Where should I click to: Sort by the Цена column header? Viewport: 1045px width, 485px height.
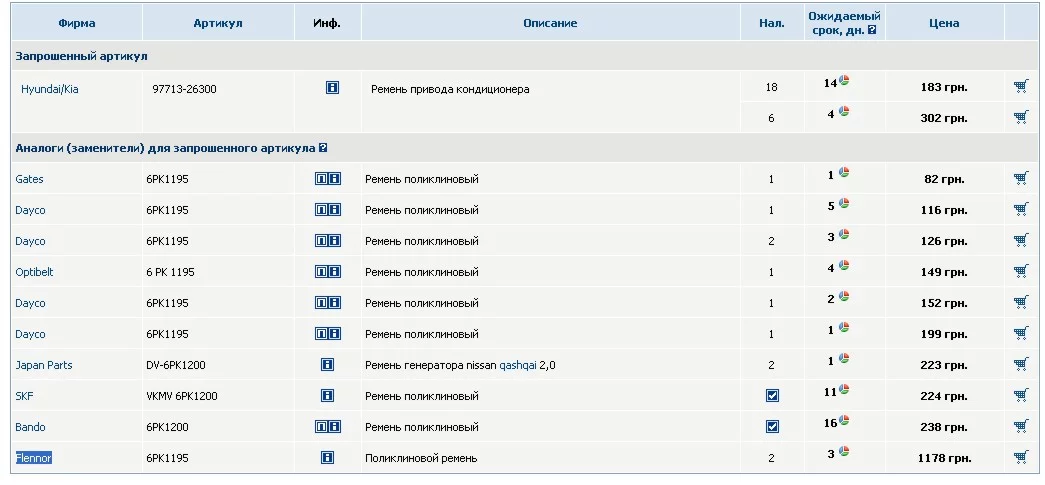click(x=944, y=23)
